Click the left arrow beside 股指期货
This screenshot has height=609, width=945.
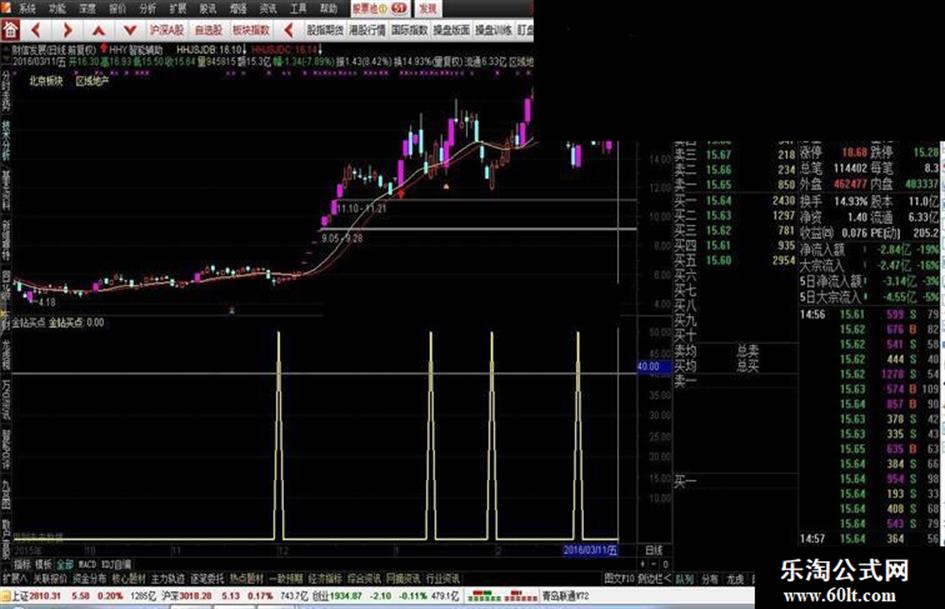point(289,30)
